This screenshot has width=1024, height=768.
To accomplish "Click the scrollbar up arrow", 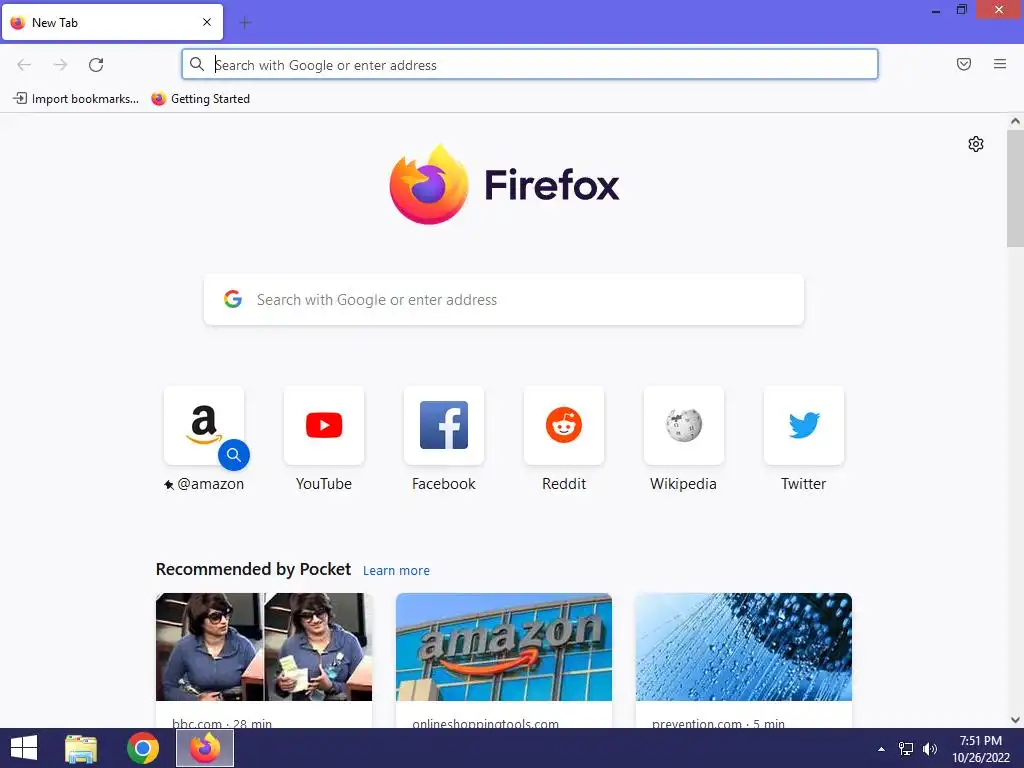I will [1015, 121].
